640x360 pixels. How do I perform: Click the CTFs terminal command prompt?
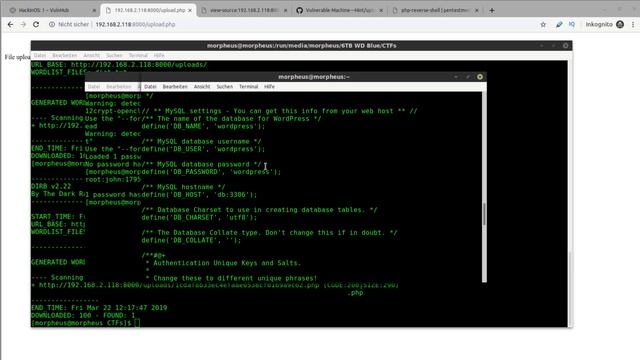point(85,323)
